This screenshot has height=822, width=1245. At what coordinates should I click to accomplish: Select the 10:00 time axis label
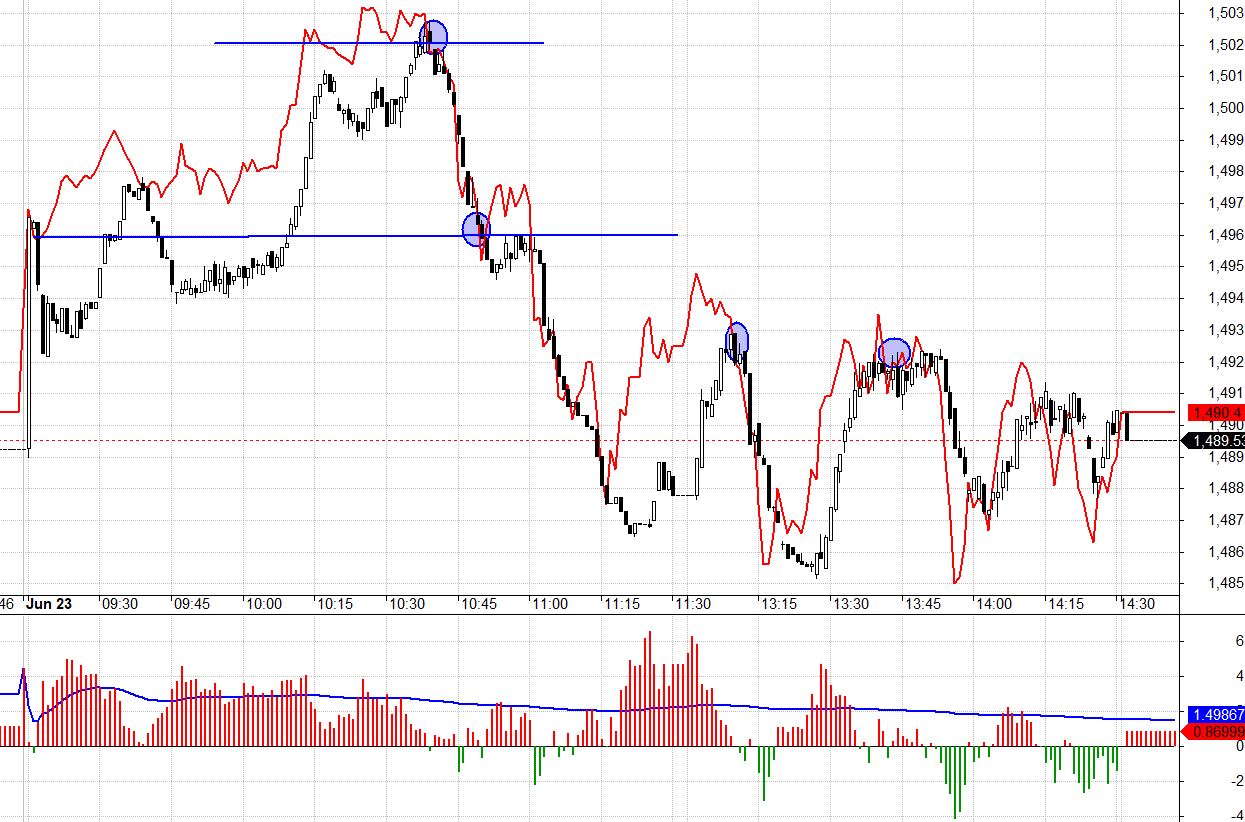[x=263, y=604]
